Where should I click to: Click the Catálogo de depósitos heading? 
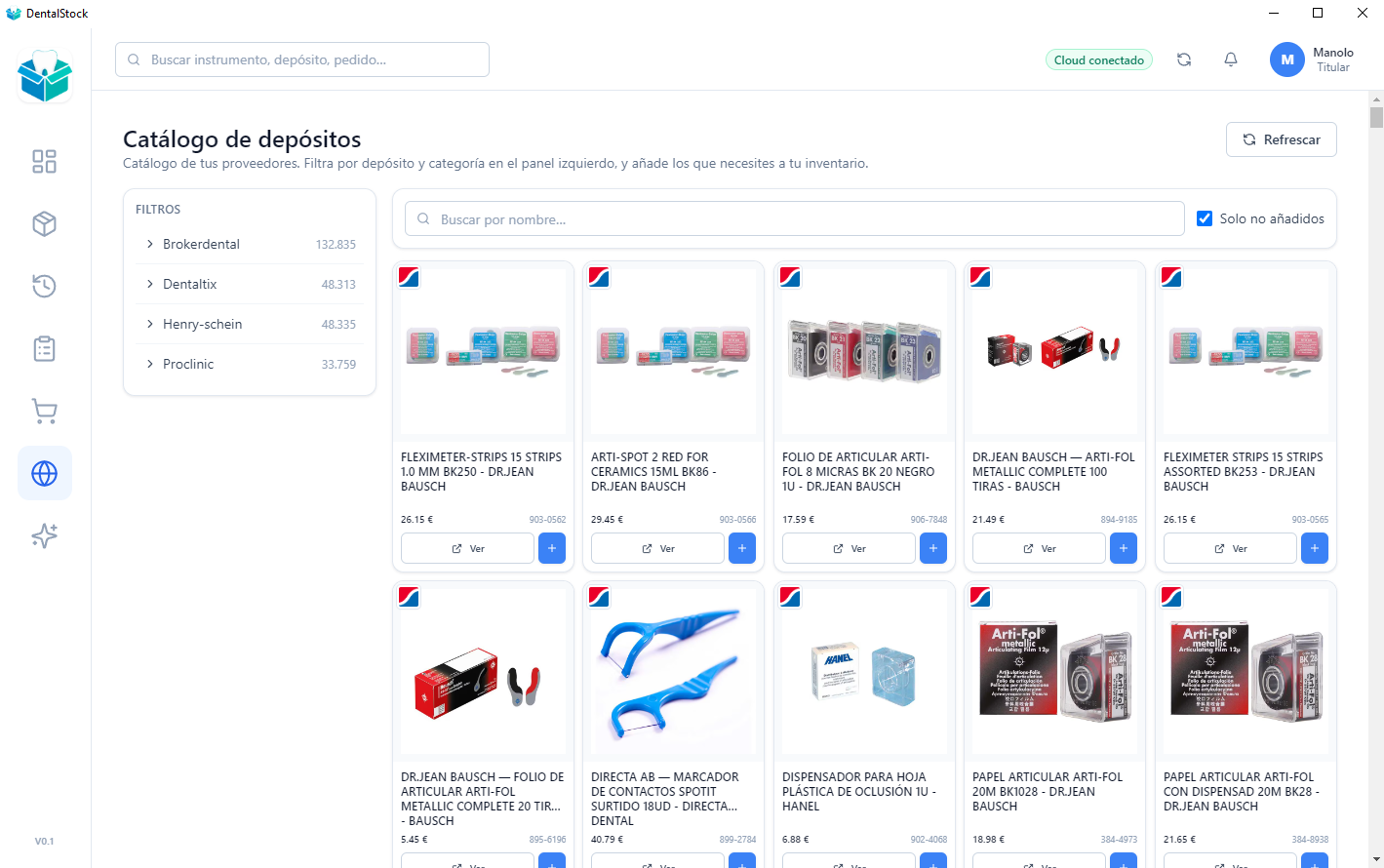click(242, 139)
